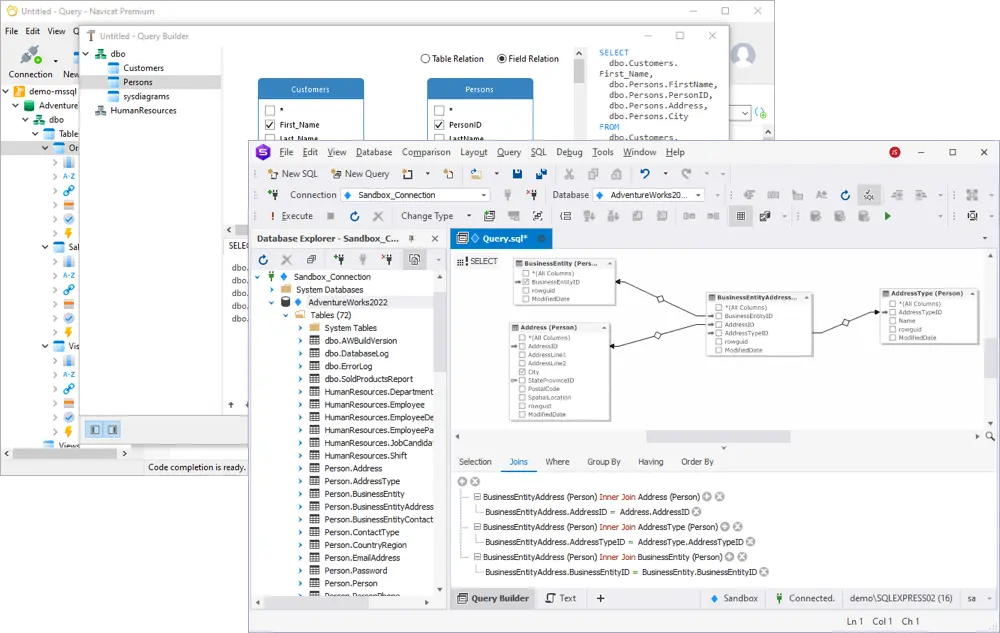Click the Execute button
Image resolution: width=1000 pixels, height=633 pixels.
291,216
